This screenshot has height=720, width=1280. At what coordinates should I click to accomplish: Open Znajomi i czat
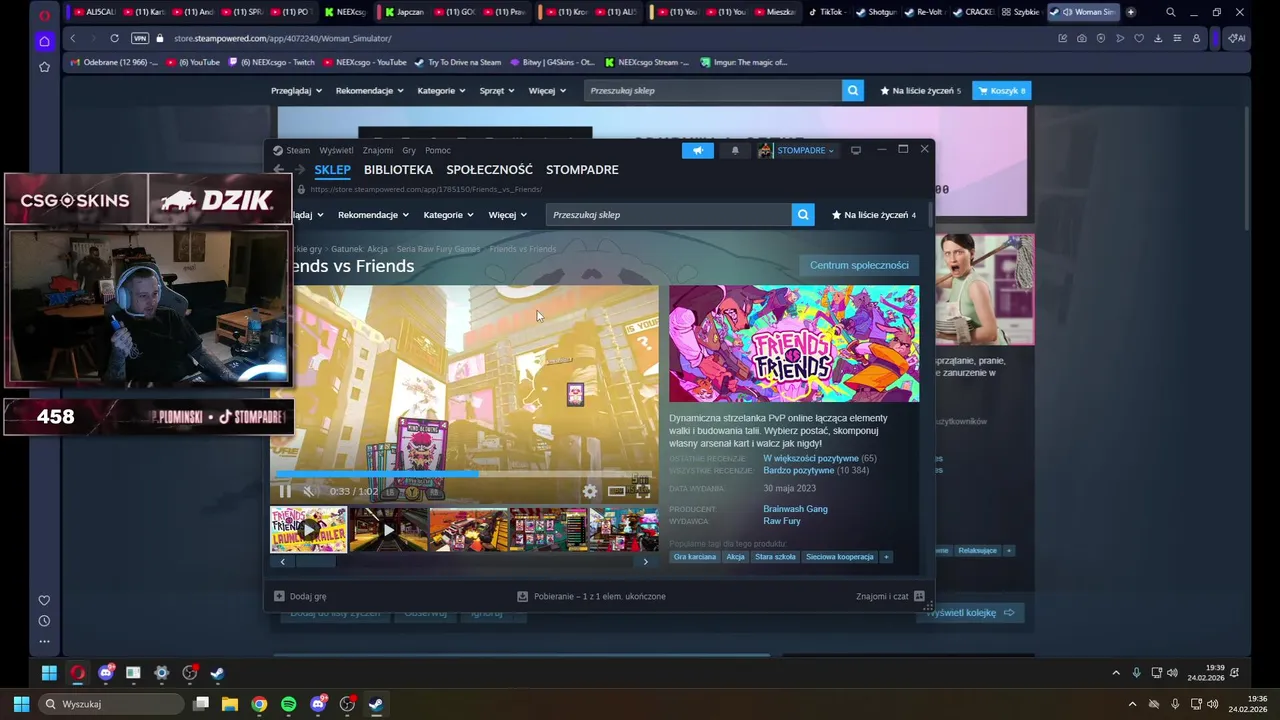890,596
